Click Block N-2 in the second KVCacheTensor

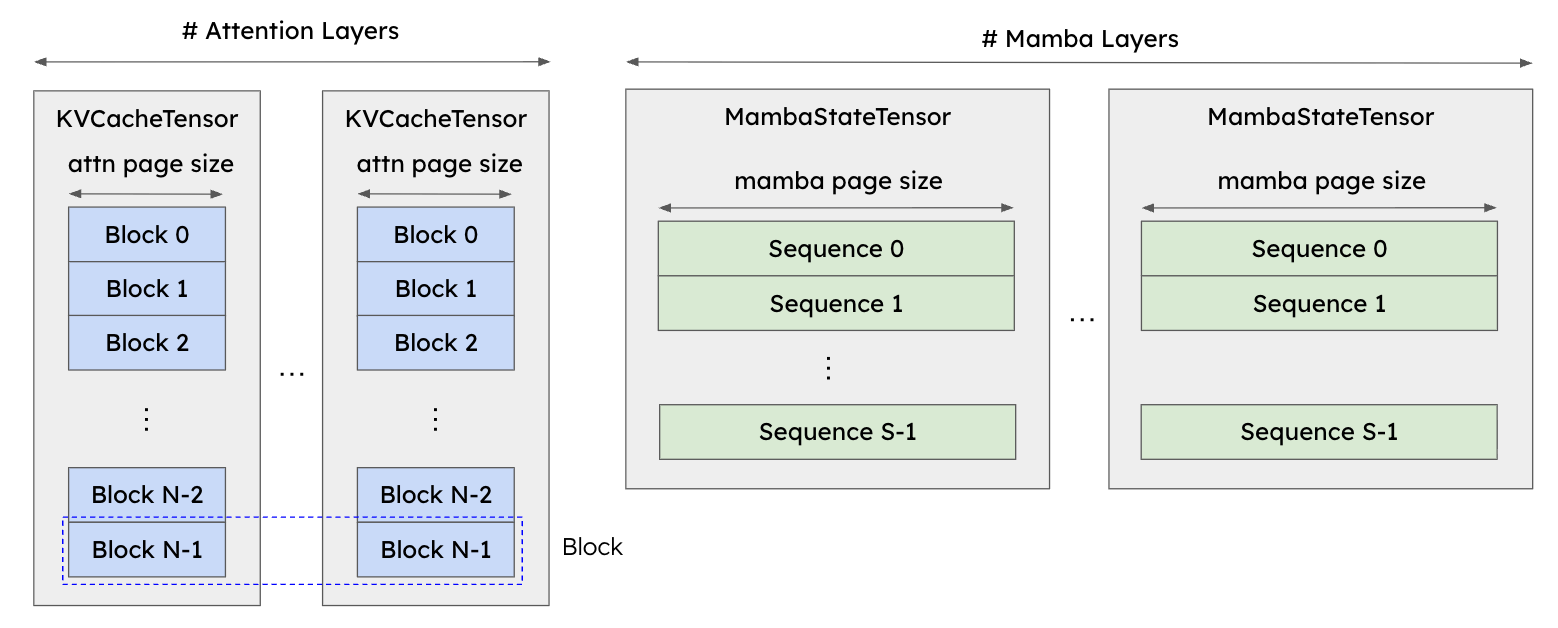point(436,494)
